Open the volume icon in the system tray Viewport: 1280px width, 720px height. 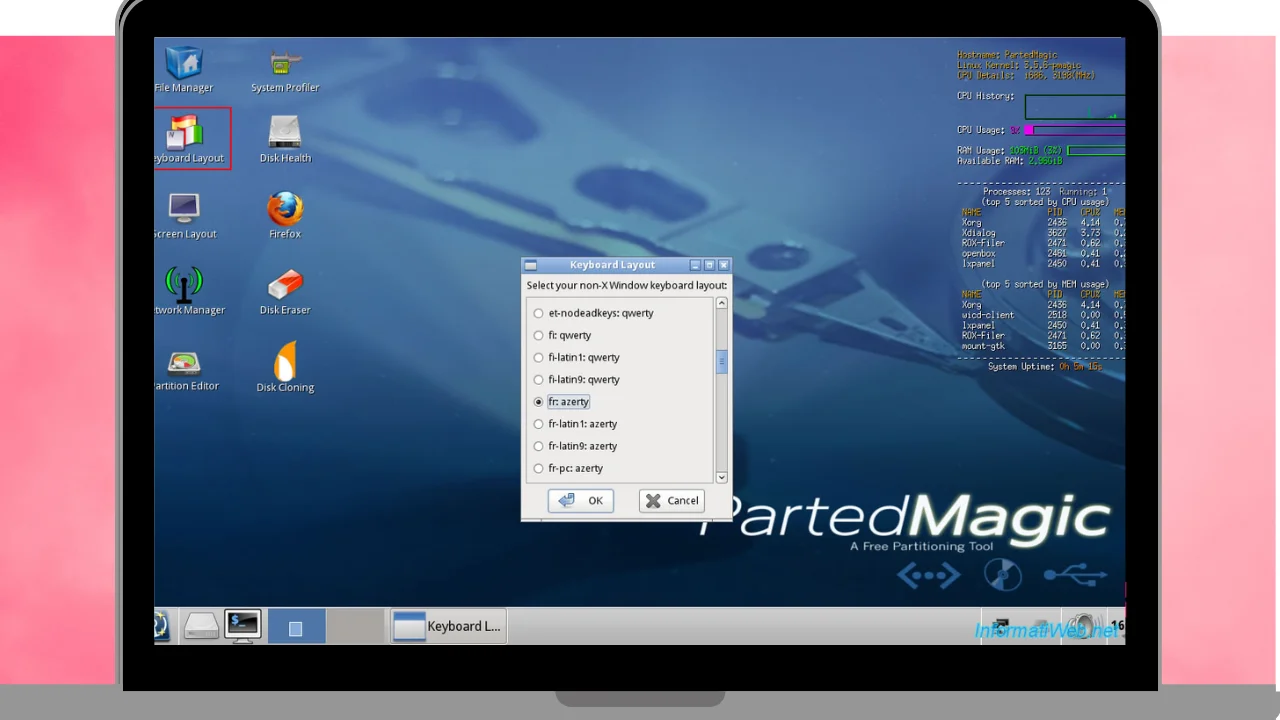[1082, 627]
